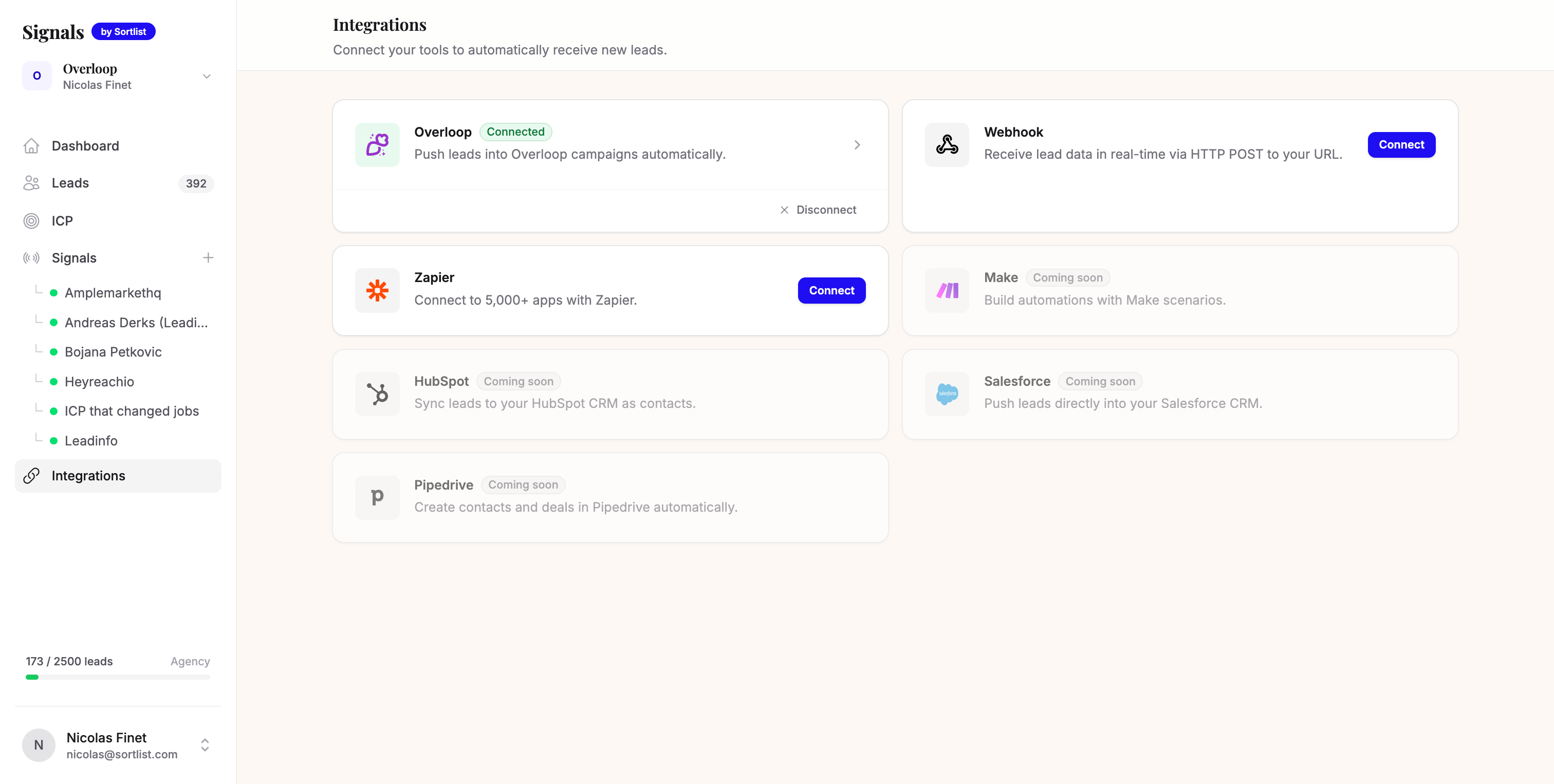Expand the Overloop workspace switcher chevron
The image size is (1554, 784).
(x=207, y=77)
